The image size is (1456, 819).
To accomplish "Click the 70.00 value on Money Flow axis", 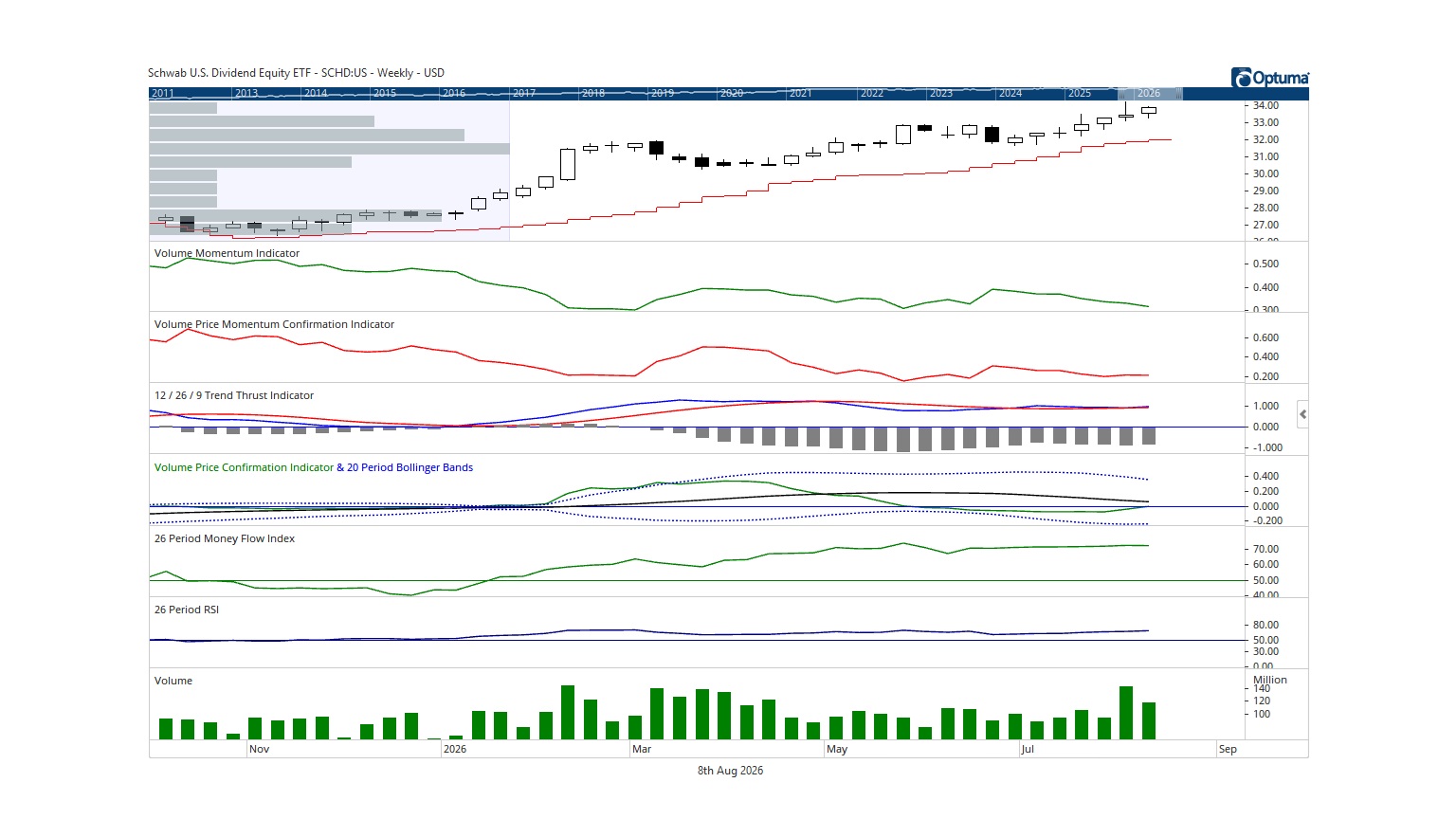I will pyautogui.click(x=1265, y=549).
